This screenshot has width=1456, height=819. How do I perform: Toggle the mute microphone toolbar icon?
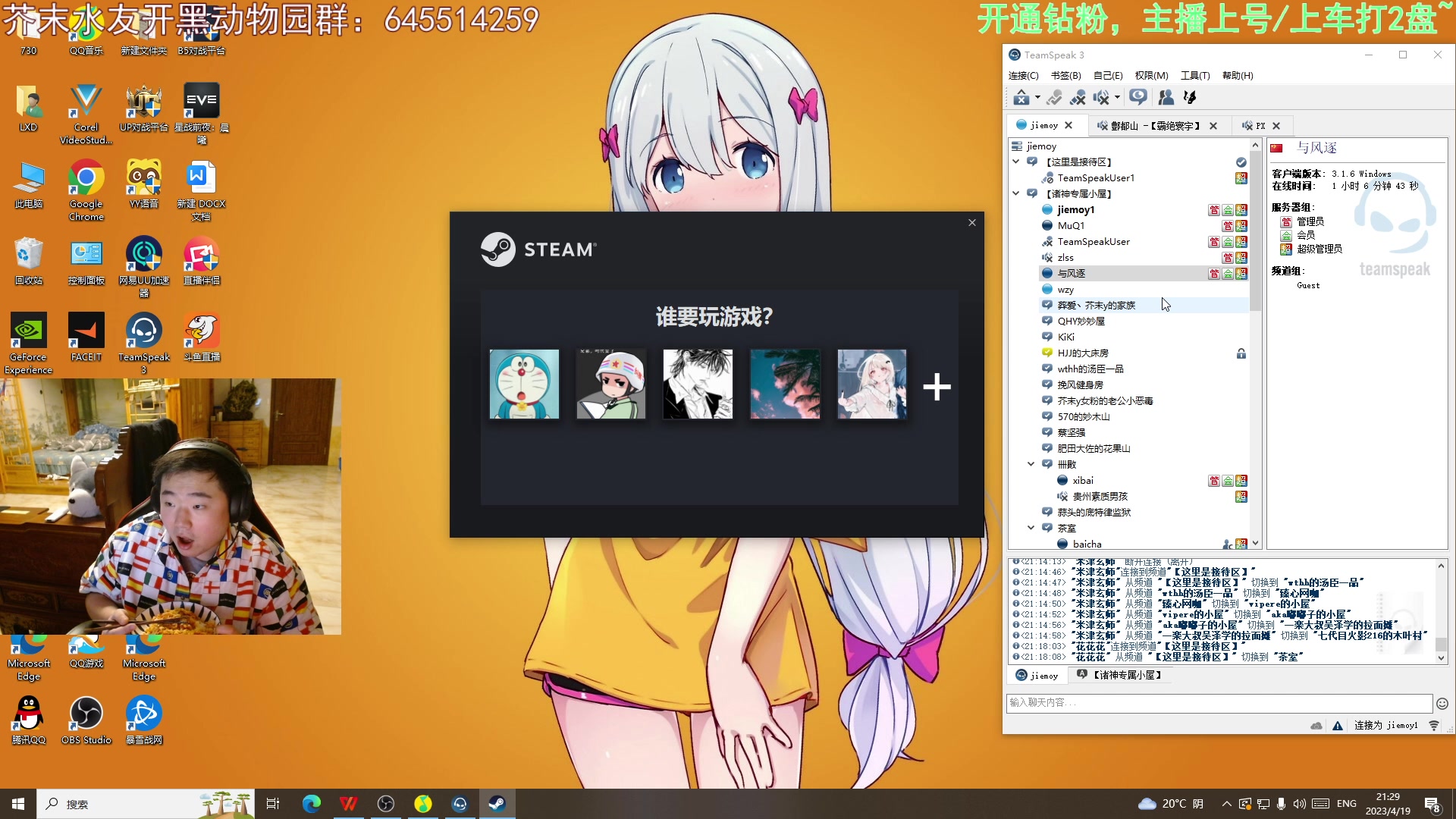coord(1078,98)
